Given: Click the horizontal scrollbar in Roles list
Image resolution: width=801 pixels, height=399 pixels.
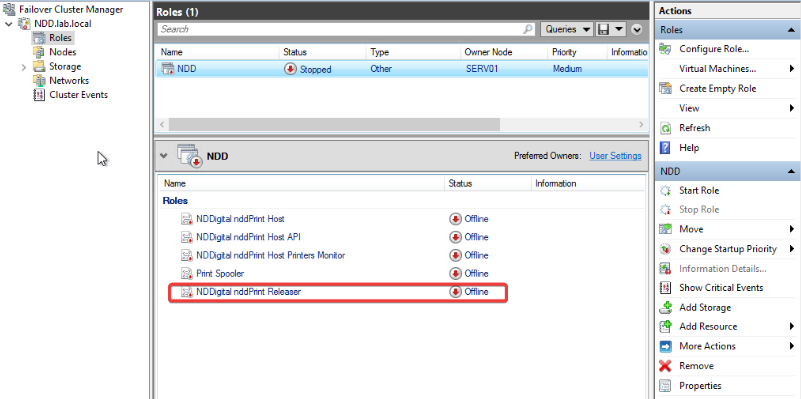Looking at the screenshot, I should (334, 124).
